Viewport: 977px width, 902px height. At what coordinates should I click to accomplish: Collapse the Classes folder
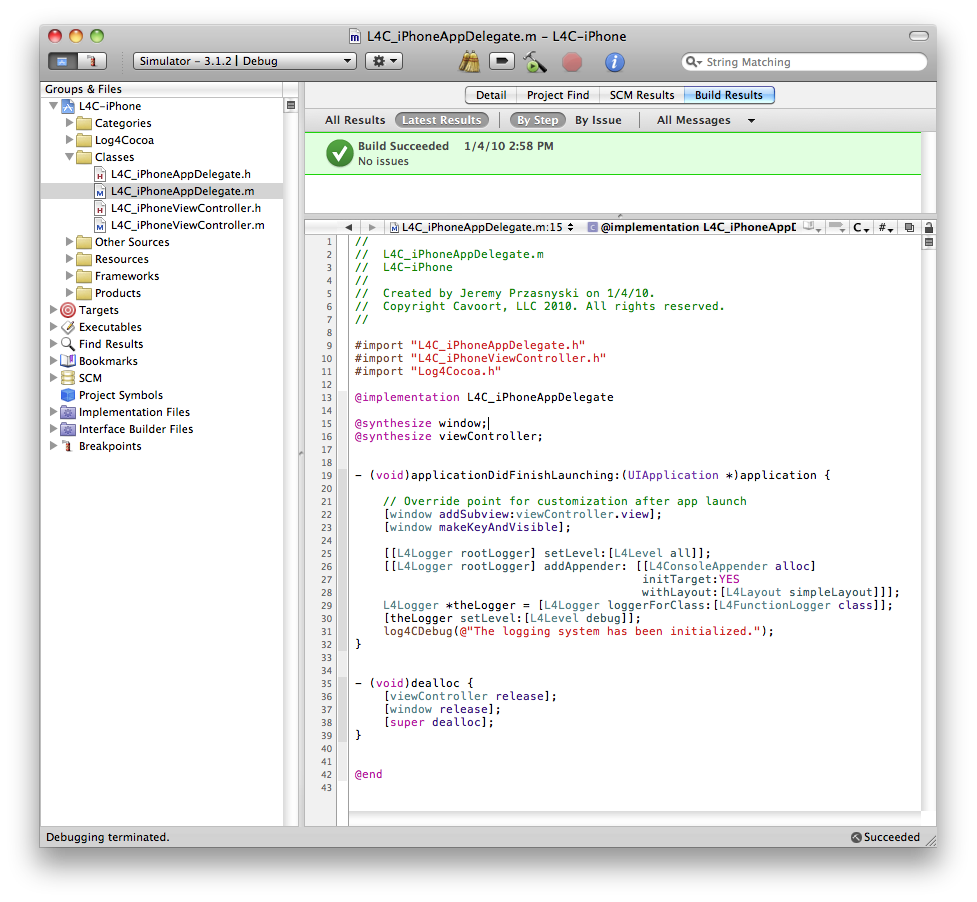coord(70,157)
